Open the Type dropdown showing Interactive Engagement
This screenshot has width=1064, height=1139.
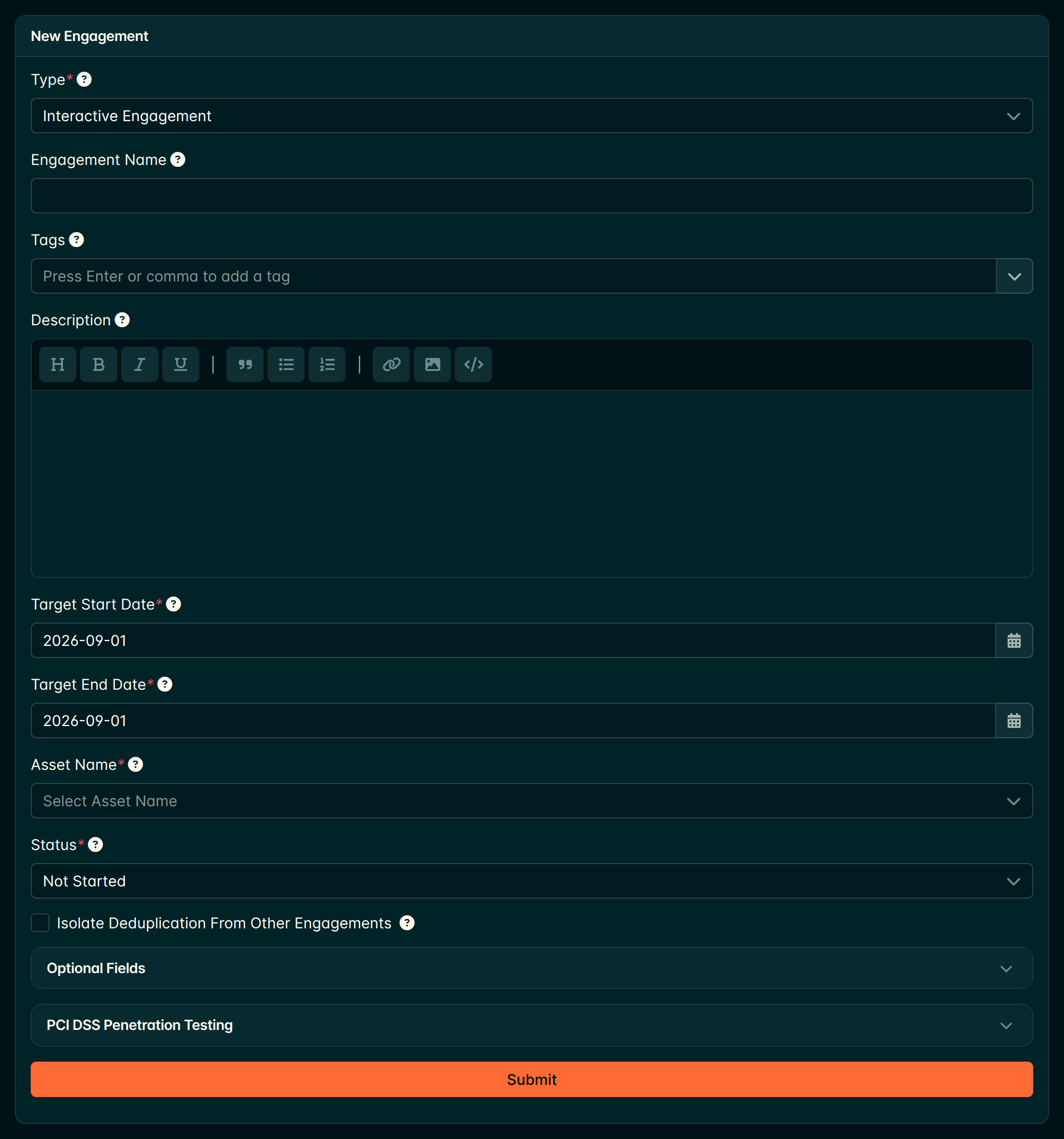pos(532,116)
